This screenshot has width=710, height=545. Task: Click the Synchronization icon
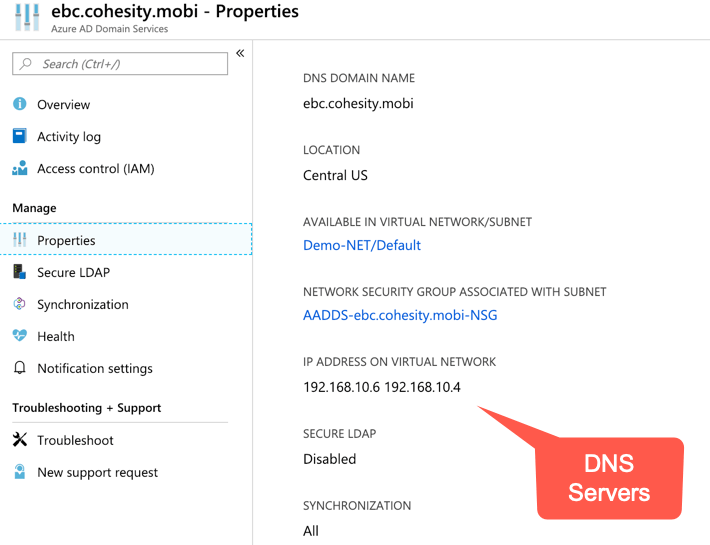pyautogui.click(x=20, y=305)
